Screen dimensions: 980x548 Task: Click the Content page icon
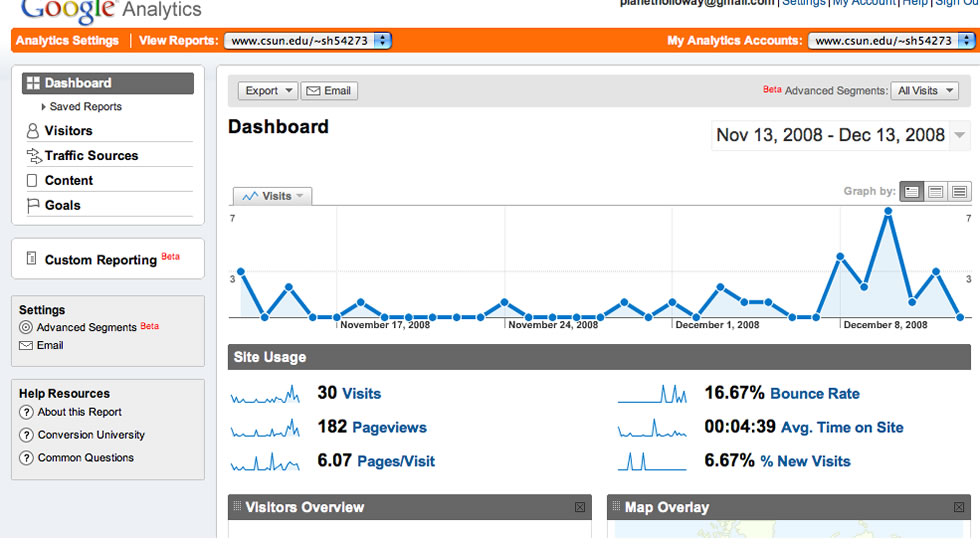tap(32, 181)
